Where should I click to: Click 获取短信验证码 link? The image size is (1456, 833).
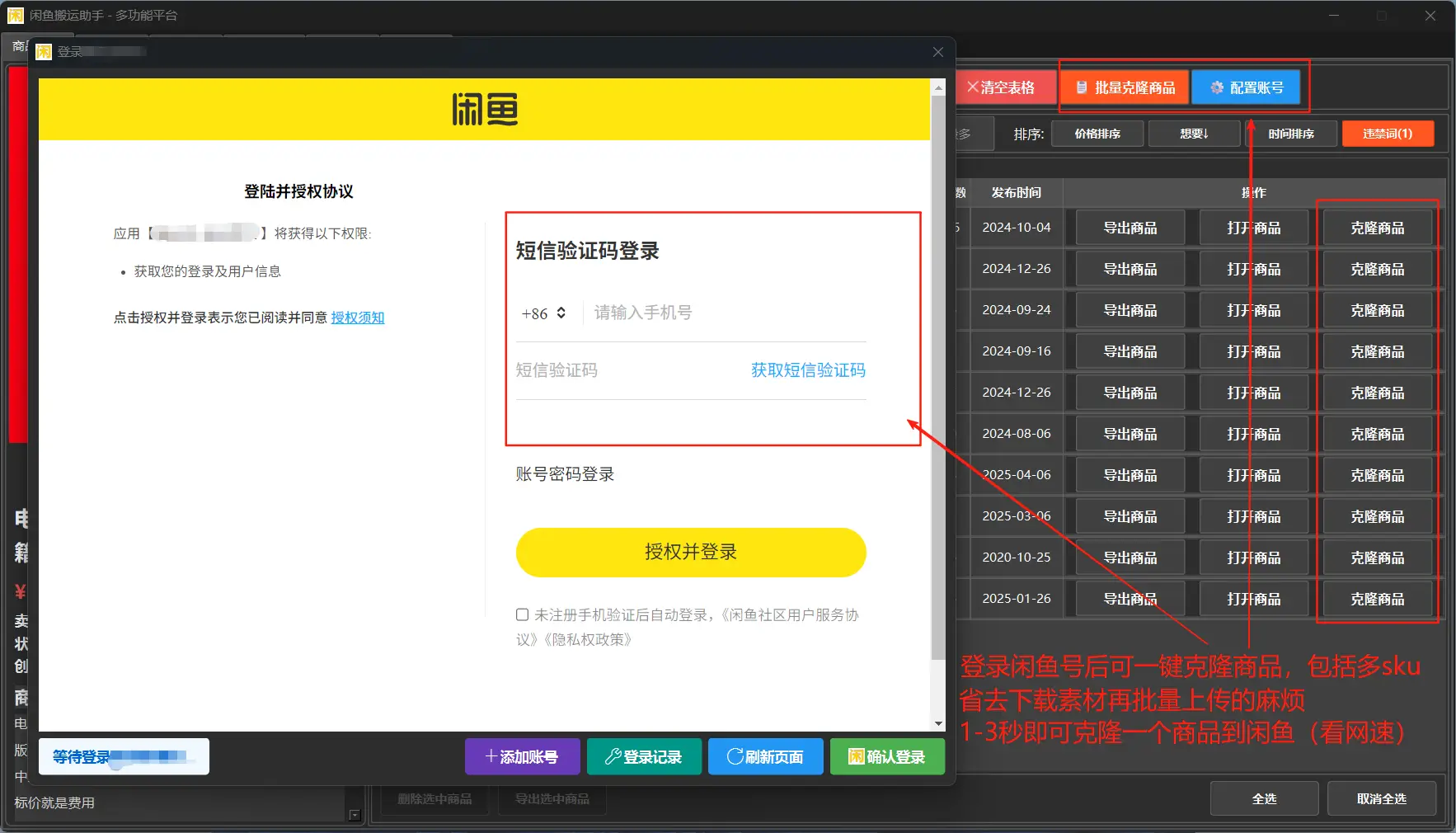tap(808, 370)
